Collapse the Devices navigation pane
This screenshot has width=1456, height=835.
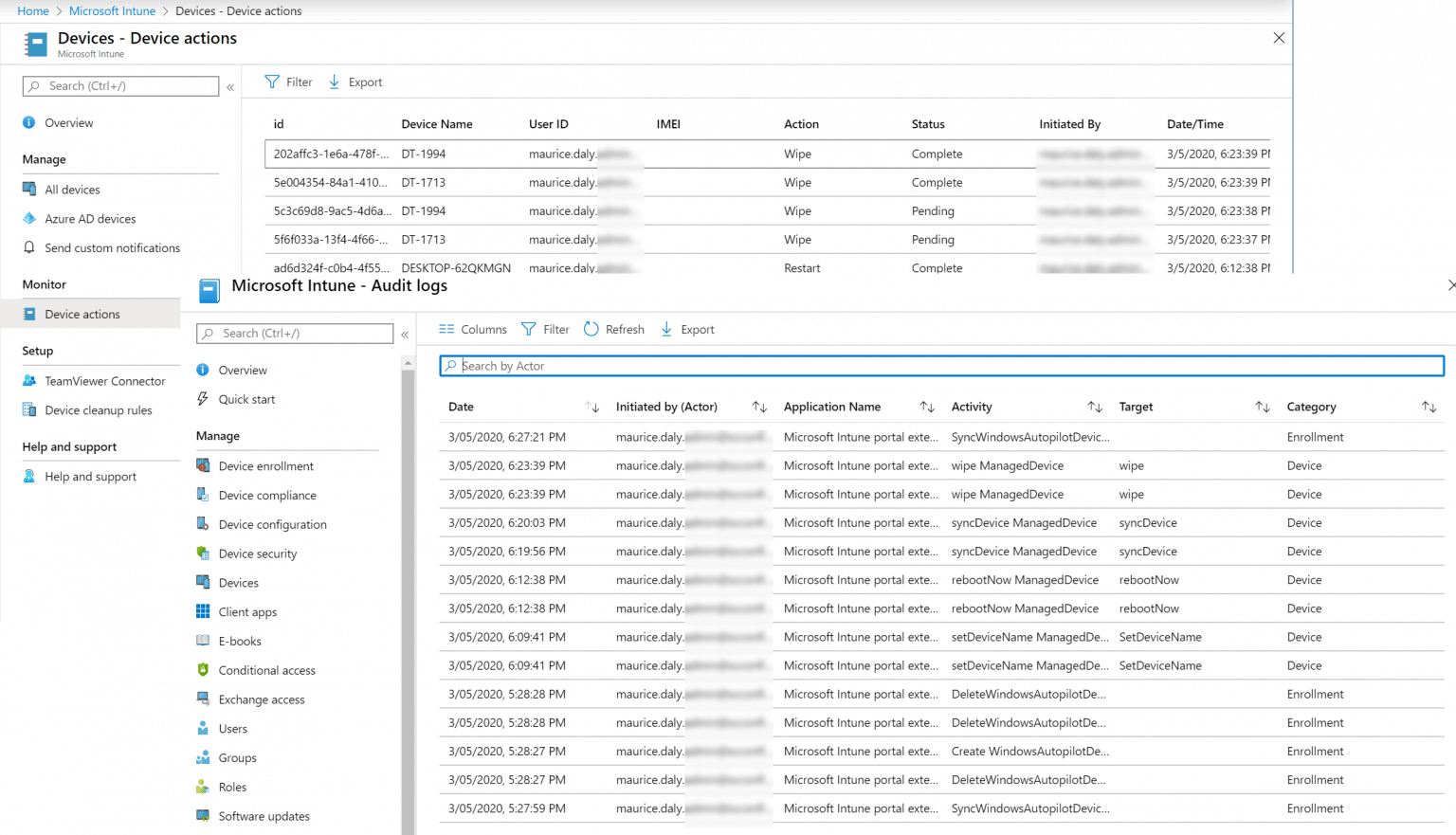tap(230, 86)
